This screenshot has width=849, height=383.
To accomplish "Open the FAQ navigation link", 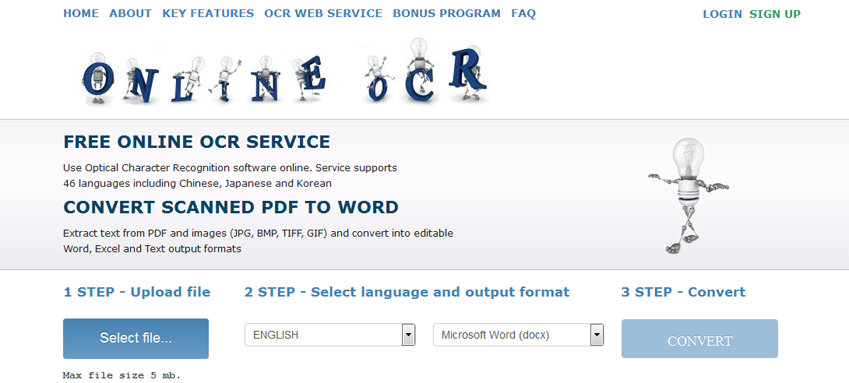I will (x=523, y=14).
